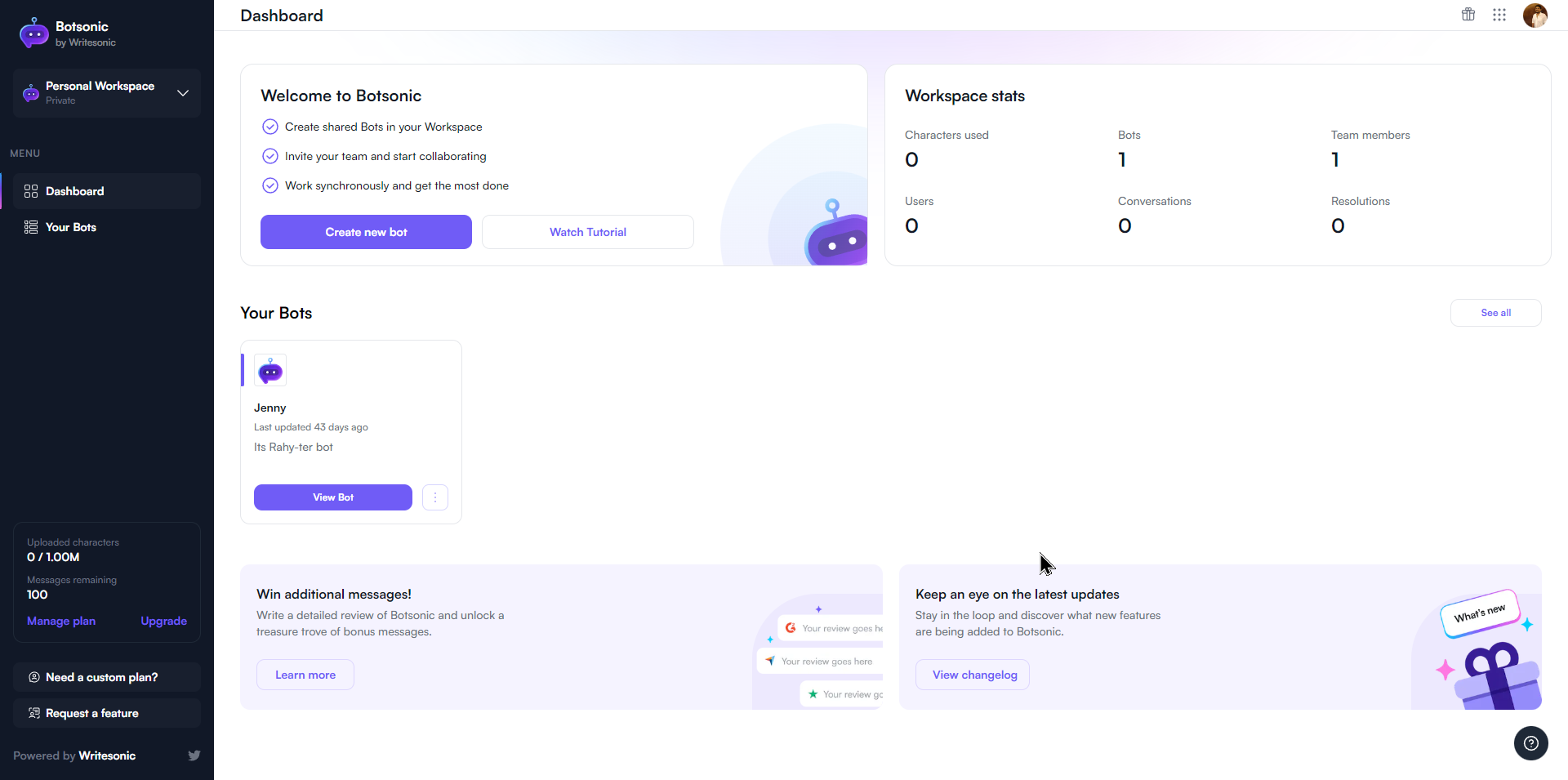
Task: Click the View changelog button
Action: coord(973,675)
